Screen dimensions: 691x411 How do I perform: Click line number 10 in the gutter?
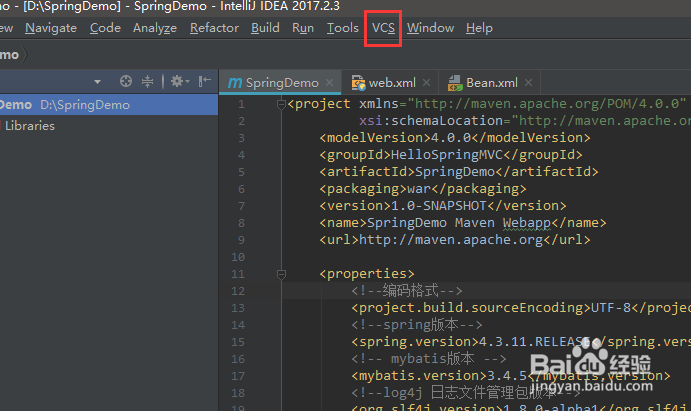click(x=238, y=257)
